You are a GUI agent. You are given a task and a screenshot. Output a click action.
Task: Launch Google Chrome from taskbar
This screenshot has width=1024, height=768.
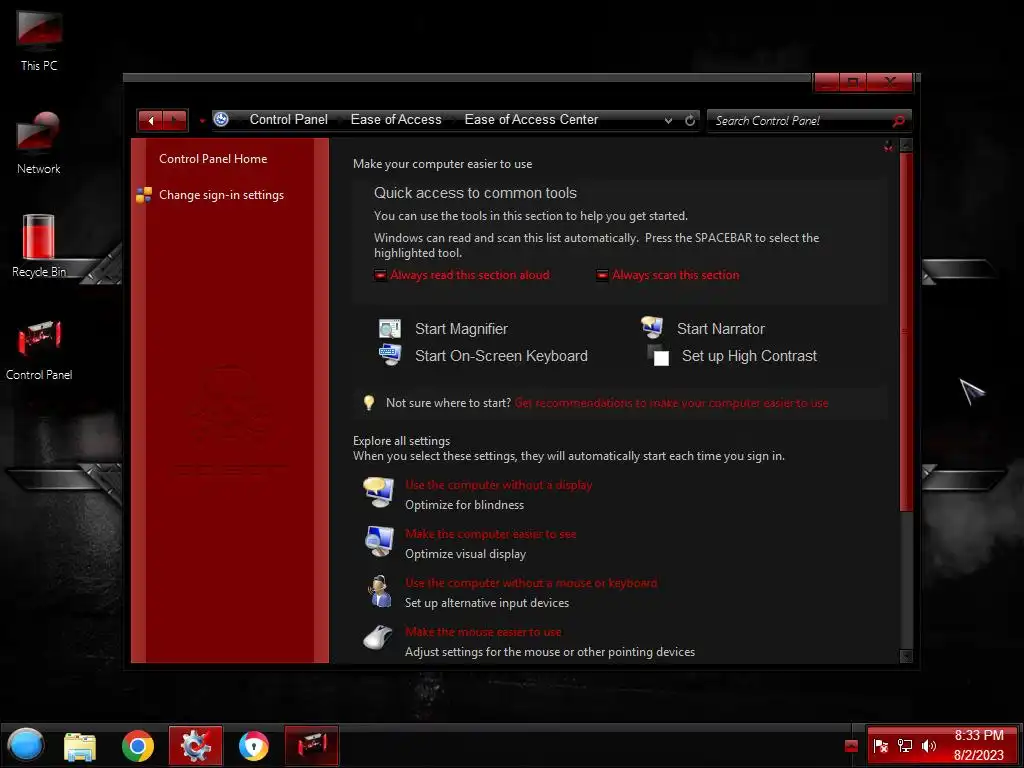pyautogui.click(x=138, y=746)
